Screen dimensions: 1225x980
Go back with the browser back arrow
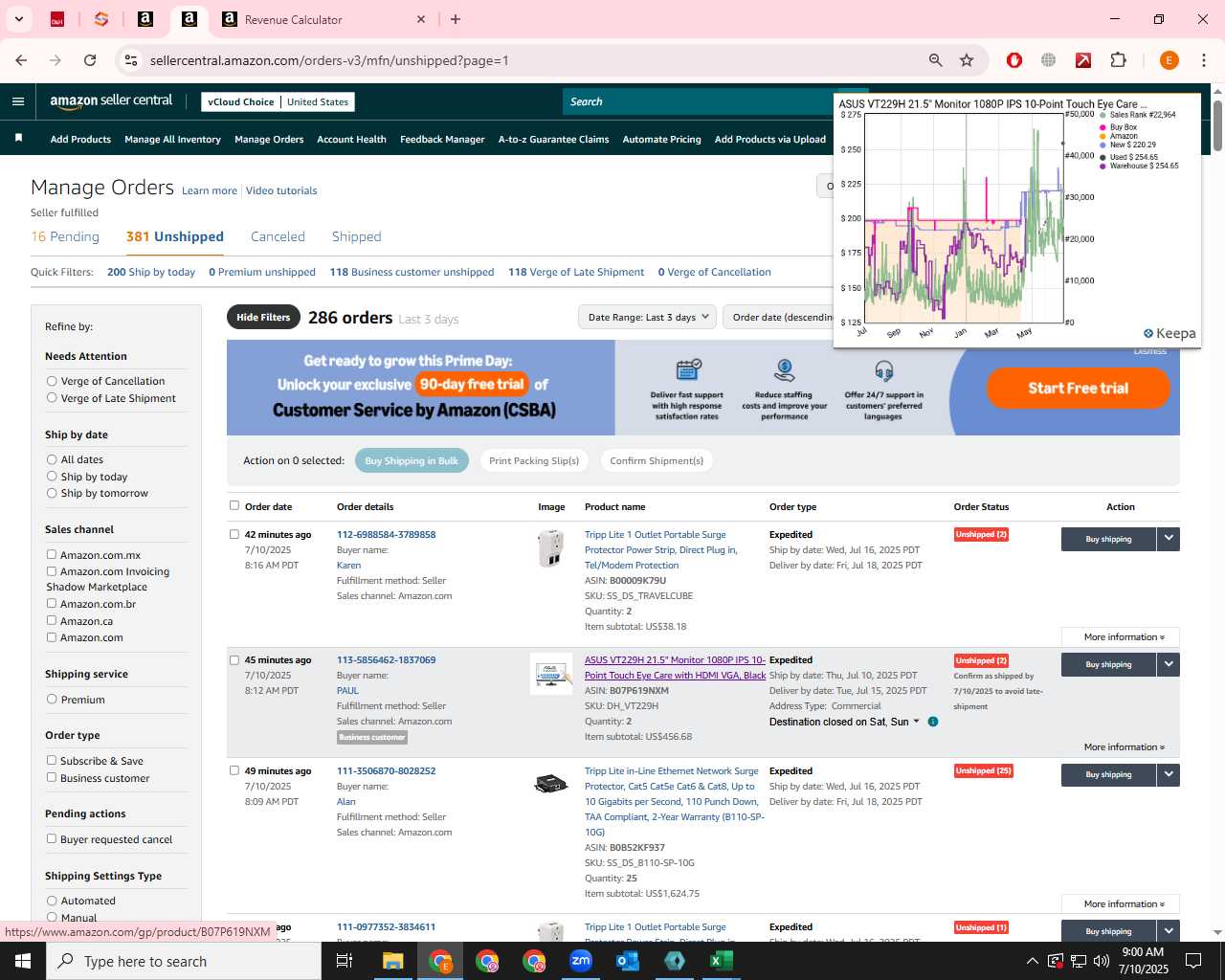[x=22, y=60]
